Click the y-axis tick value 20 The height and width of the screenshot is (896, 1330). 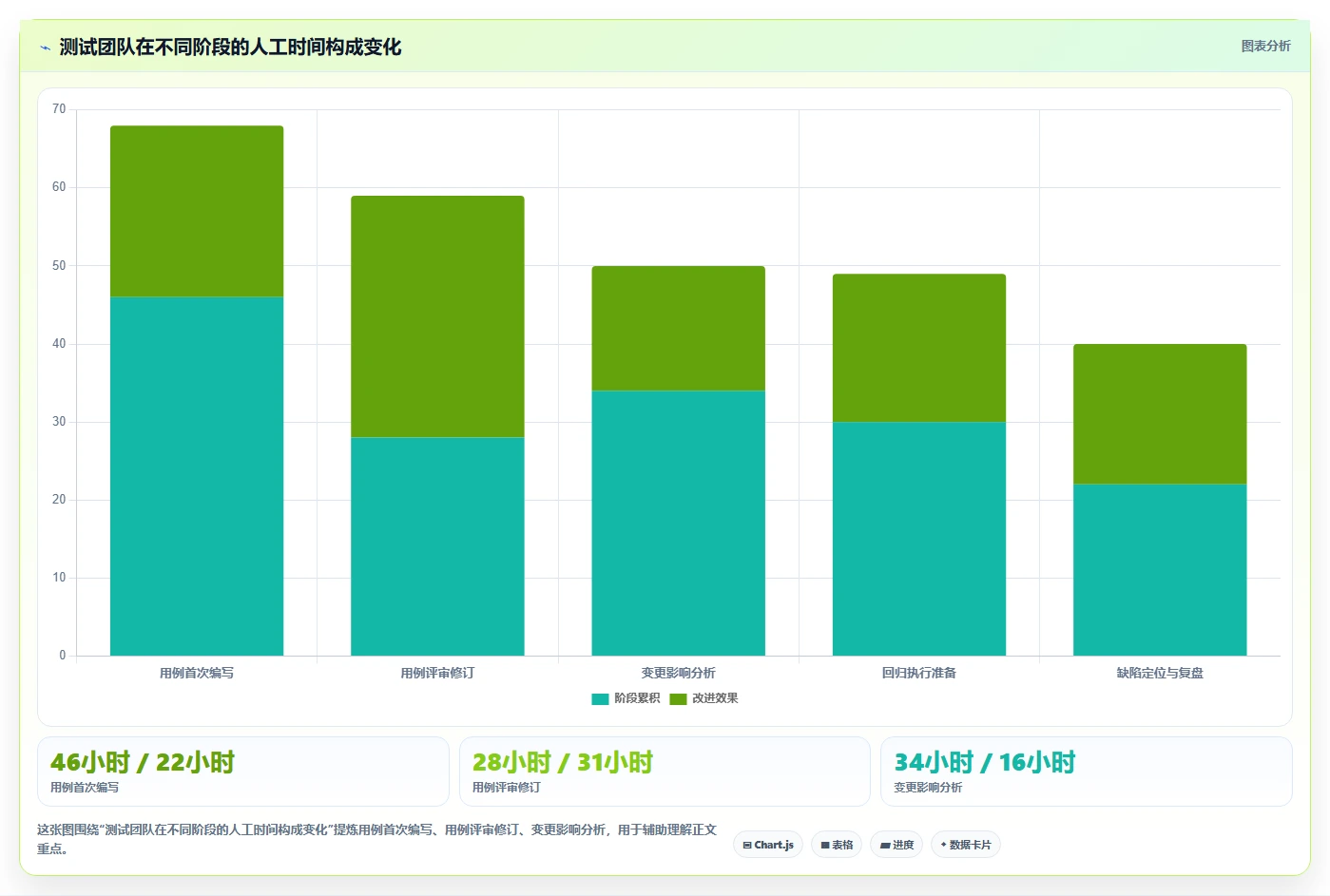pyautogui.click(x=59, y=500)
